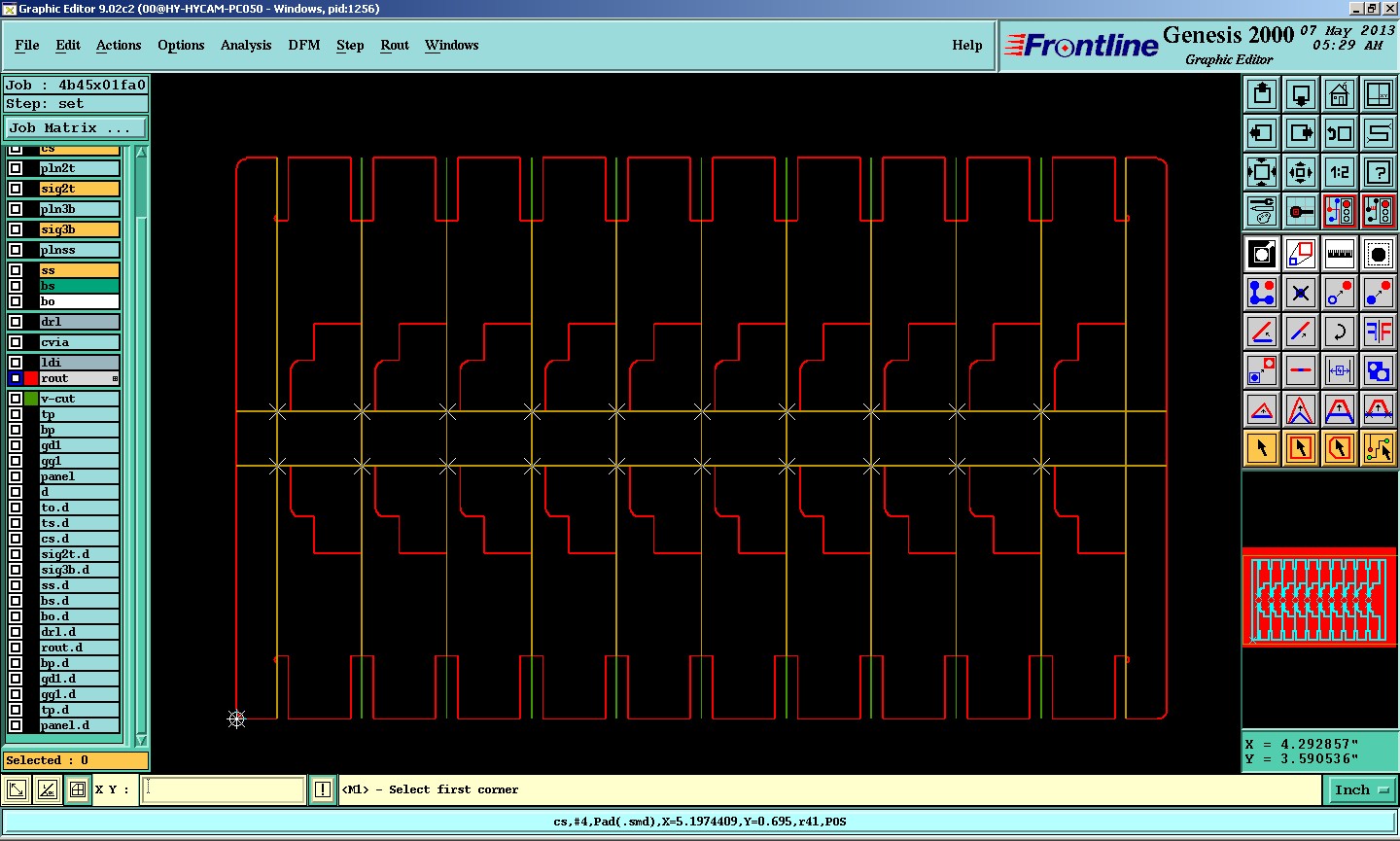
Task: Click the angle snap mode icon
Action: point(48,789)
